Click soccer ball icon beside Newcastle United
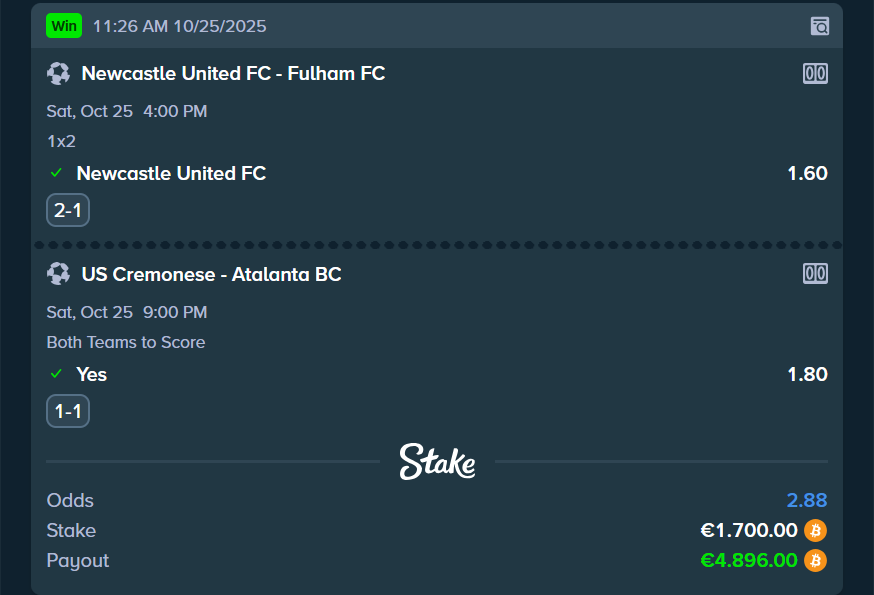The image size is (874, 595). click(58, 73)
